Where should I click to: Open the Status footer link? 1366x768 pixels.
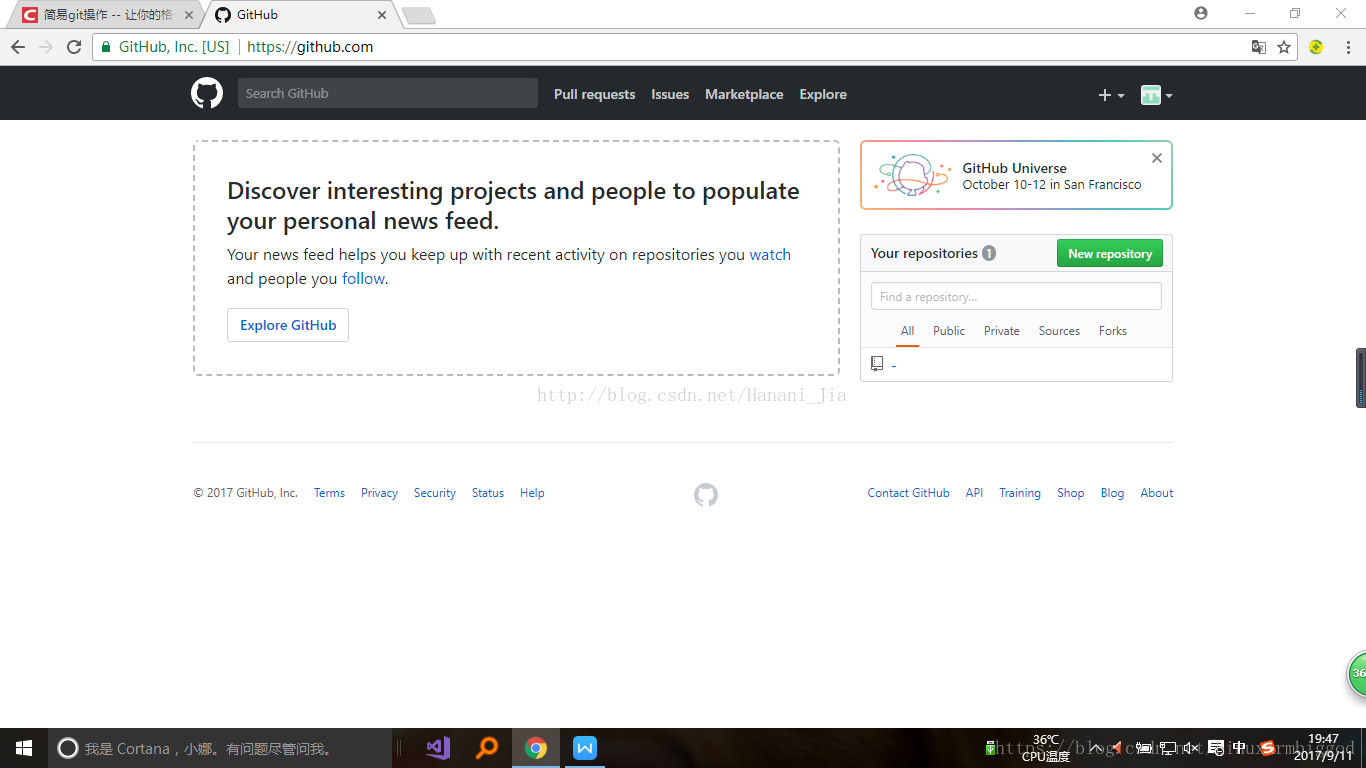pyautogui.click(x=488, y=493)
